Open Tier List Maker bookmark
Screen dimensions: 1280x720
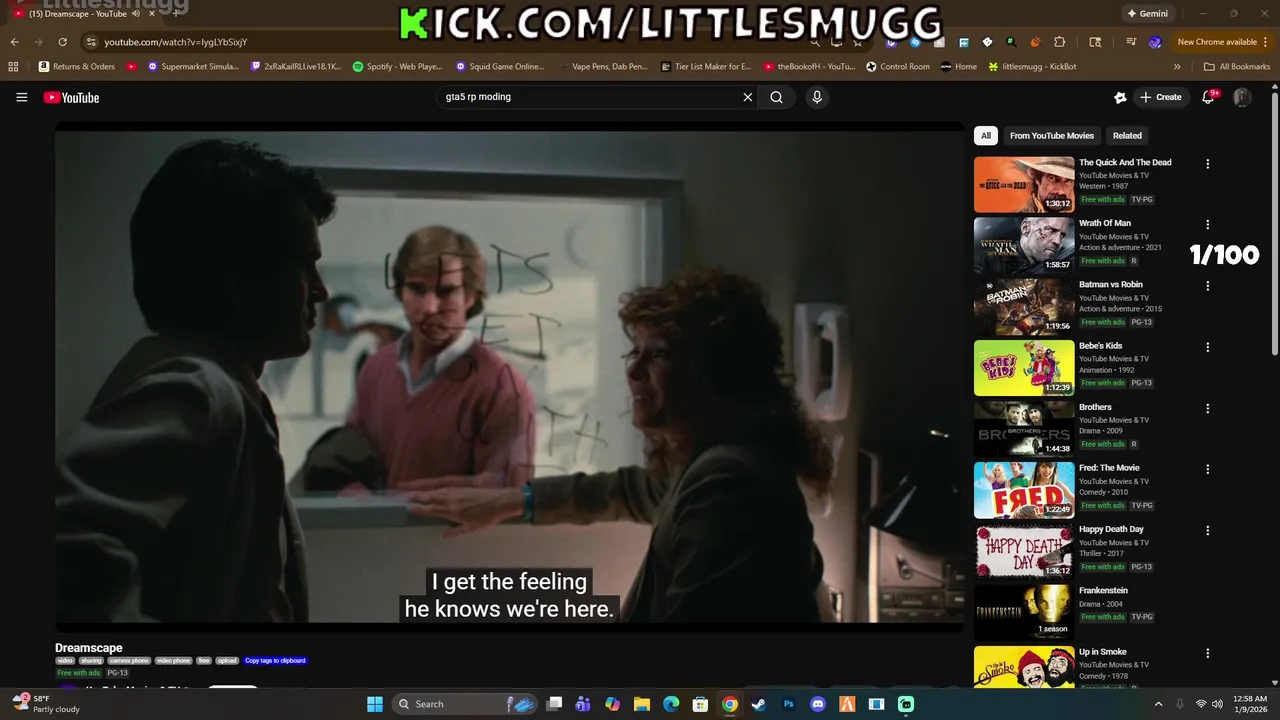pyautogui.click(x=706, y=67)
